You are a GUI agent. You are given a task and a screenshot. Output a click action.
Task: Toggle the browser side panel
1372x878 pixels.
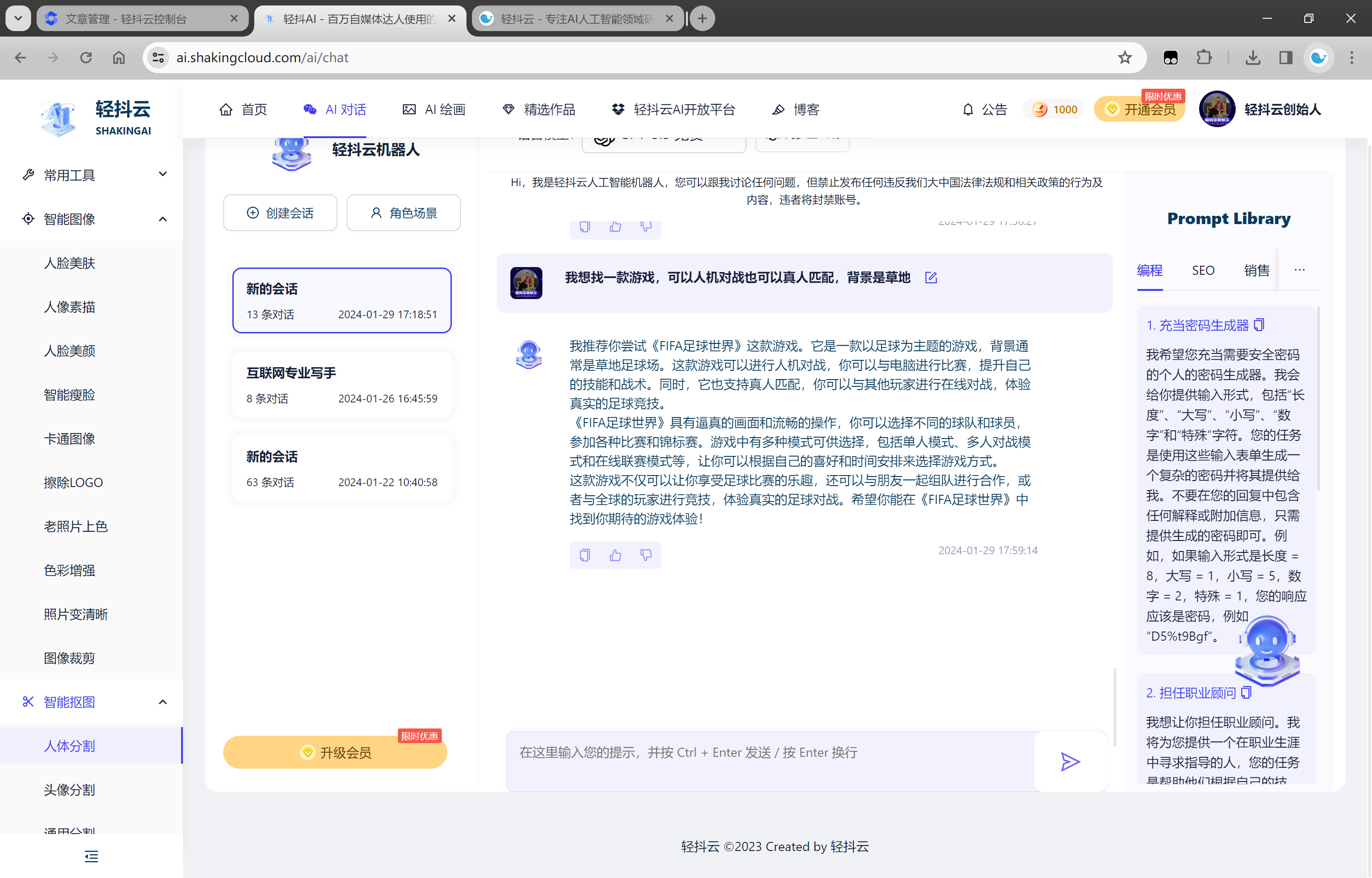1286,58
